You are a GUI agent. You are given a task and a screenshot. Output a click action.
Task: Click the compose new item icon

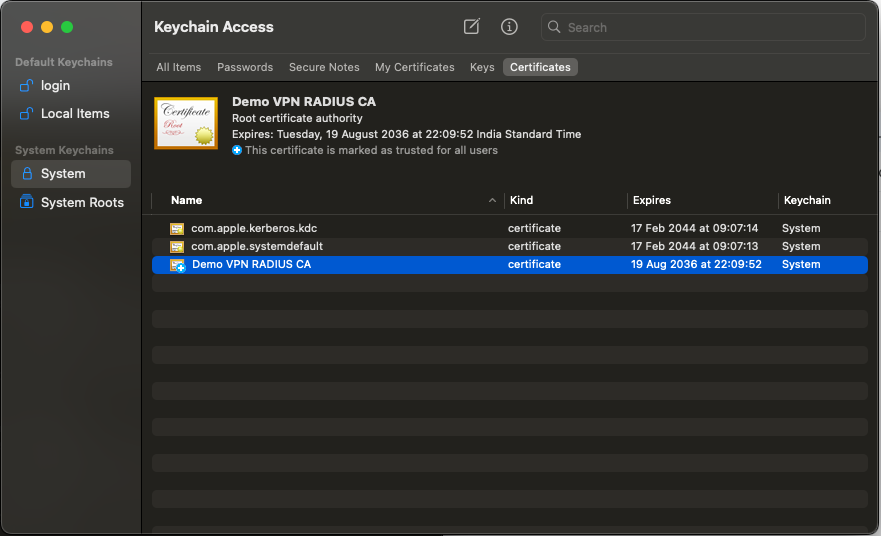click(x=471, y=26)
